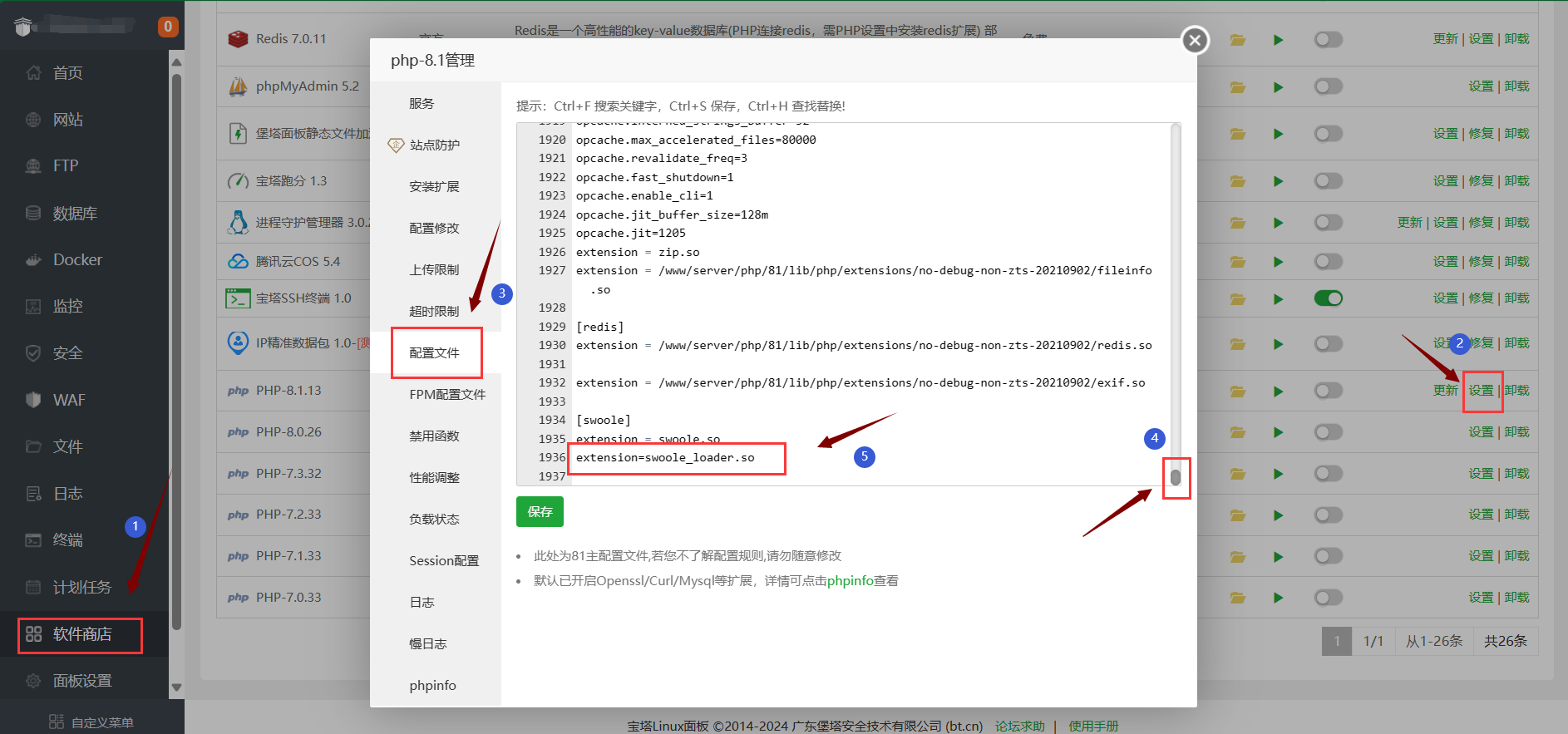Click the 安全 shield icon in sidebar

tap(33, 353)
